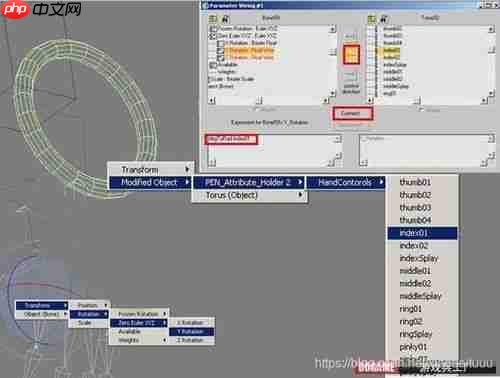Screen dimensions: 500x378
Task: Choose middle02 from HandControls list
Action: 422,284
